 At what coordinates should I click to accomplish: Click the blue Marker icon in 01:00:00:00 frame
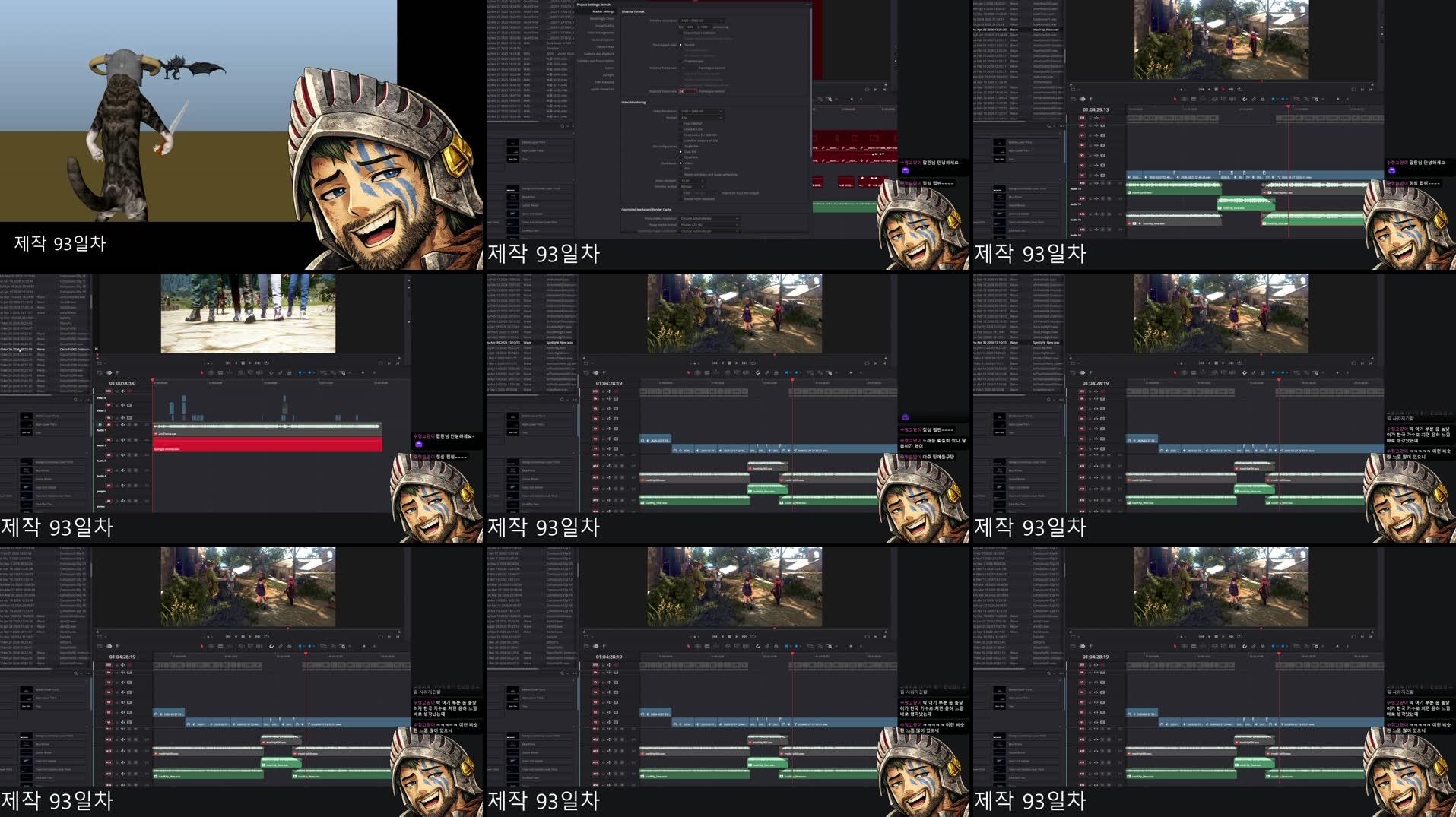coord(309,372)
